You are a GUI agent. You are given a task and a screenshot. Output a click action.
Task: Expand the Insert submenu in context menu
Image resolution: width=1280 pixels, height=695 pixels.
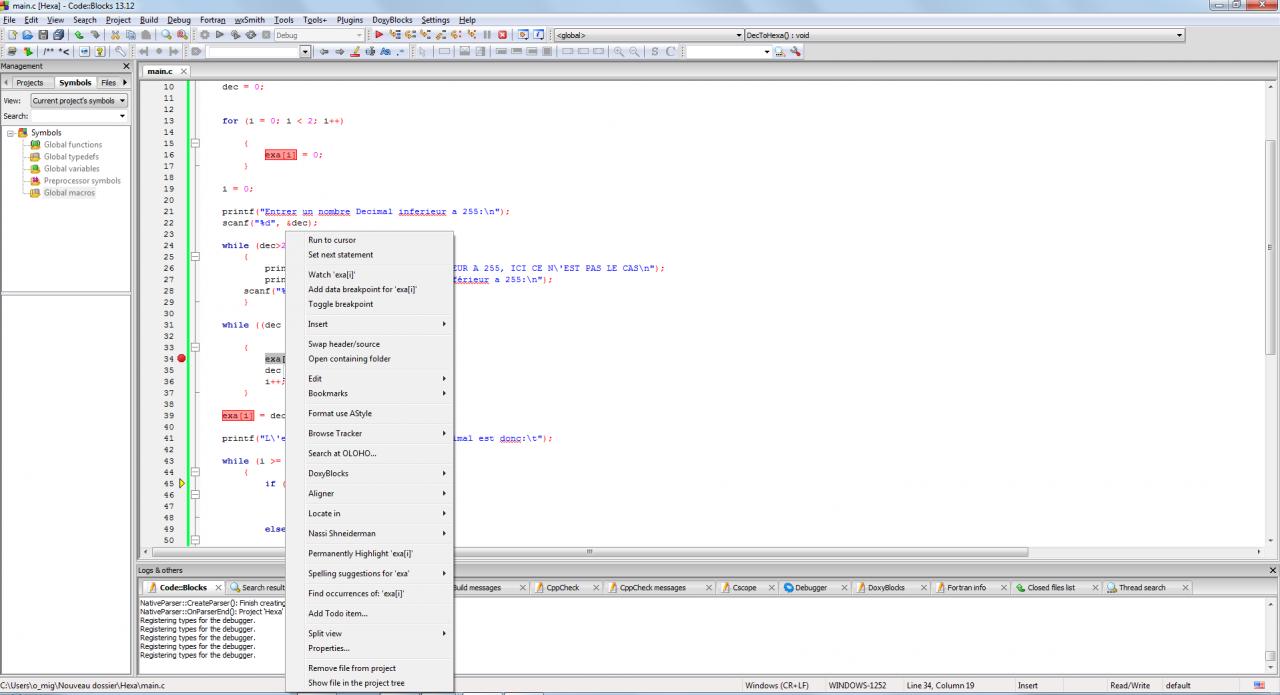tap(370, 324)
